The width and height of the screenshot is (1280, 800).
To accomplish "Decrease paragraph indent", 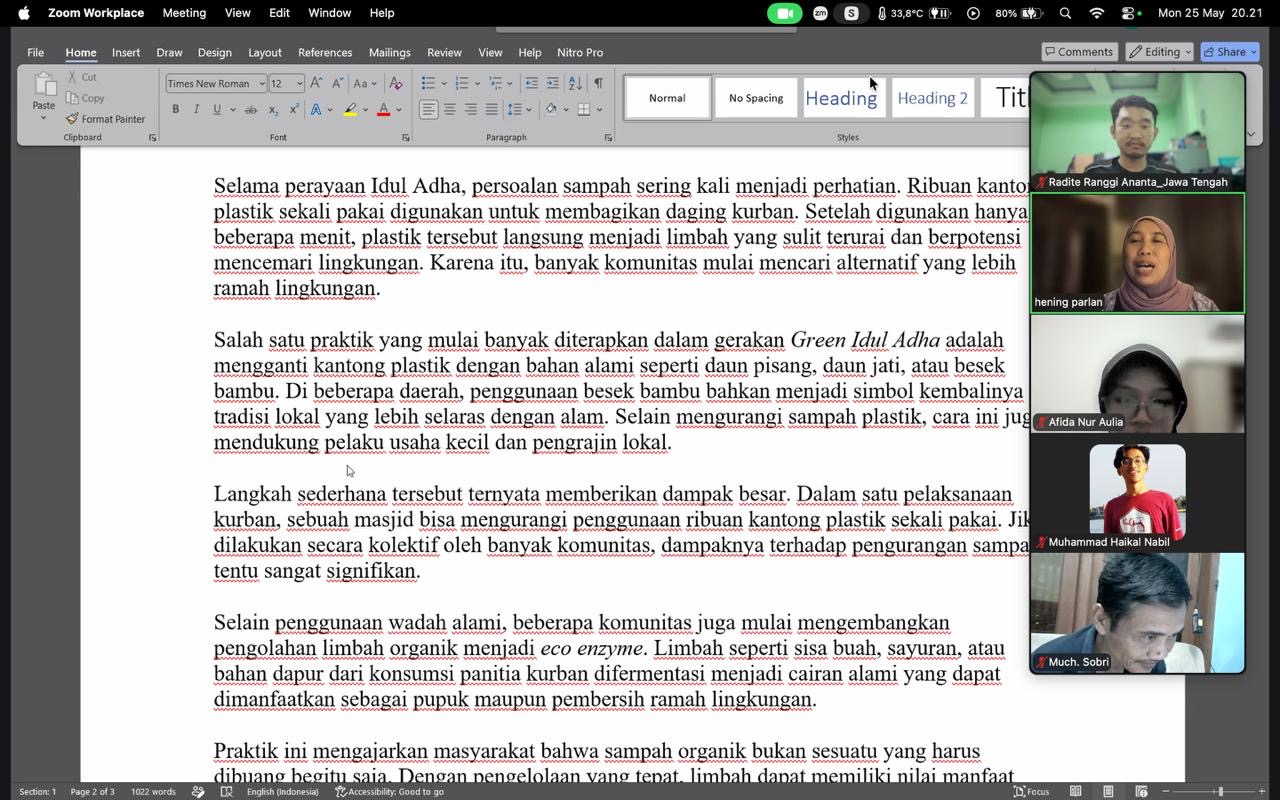I will coord(531,83).
